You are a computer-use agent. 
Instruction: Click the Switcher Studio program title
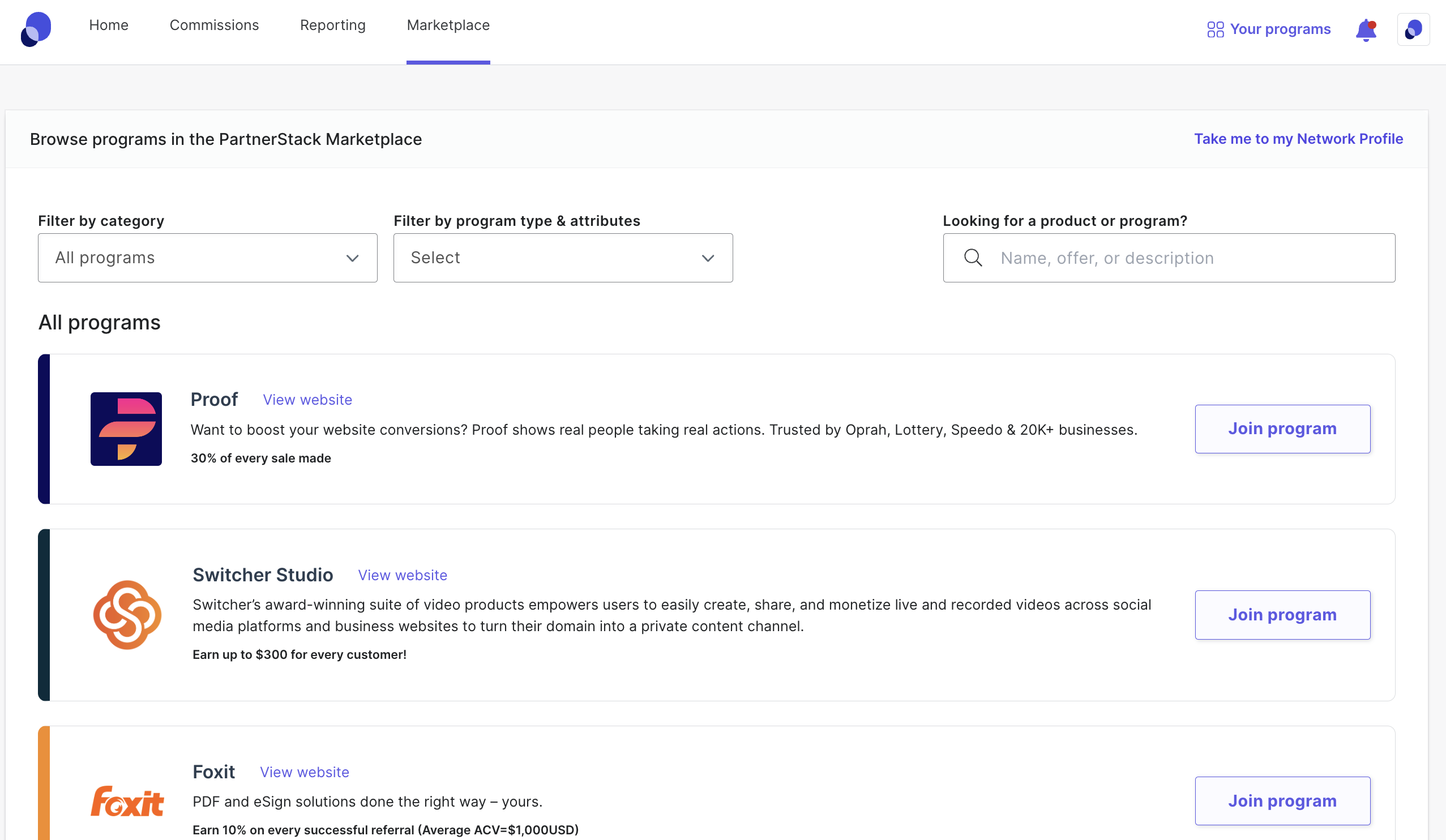coord(263,575)
